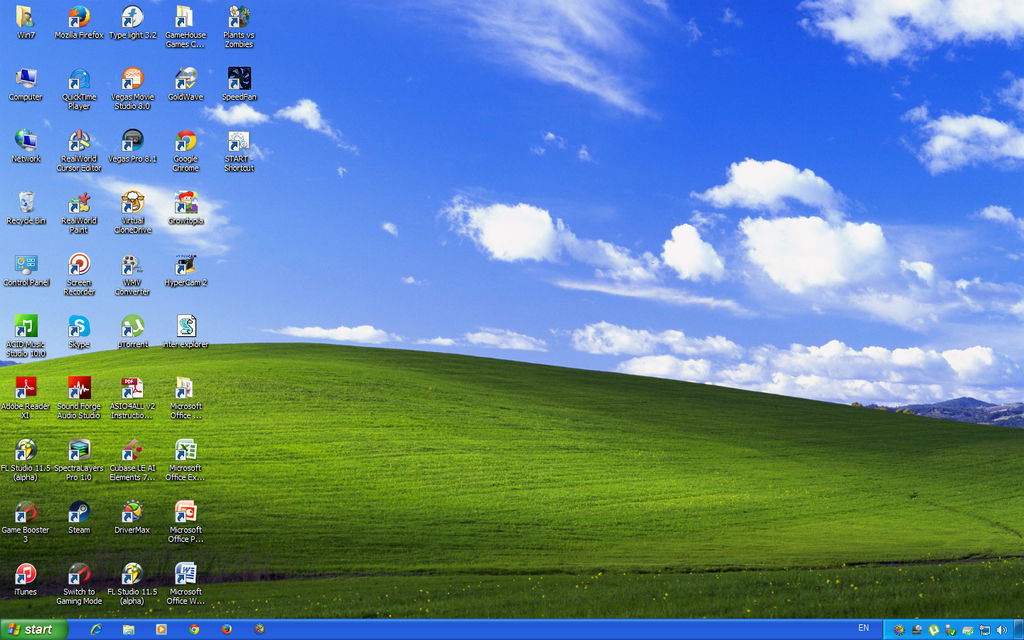This screenshot has width=1024, height=640.
Task: Launch Mozilla Firefox from the desktop
Action: tap(79, 22)
